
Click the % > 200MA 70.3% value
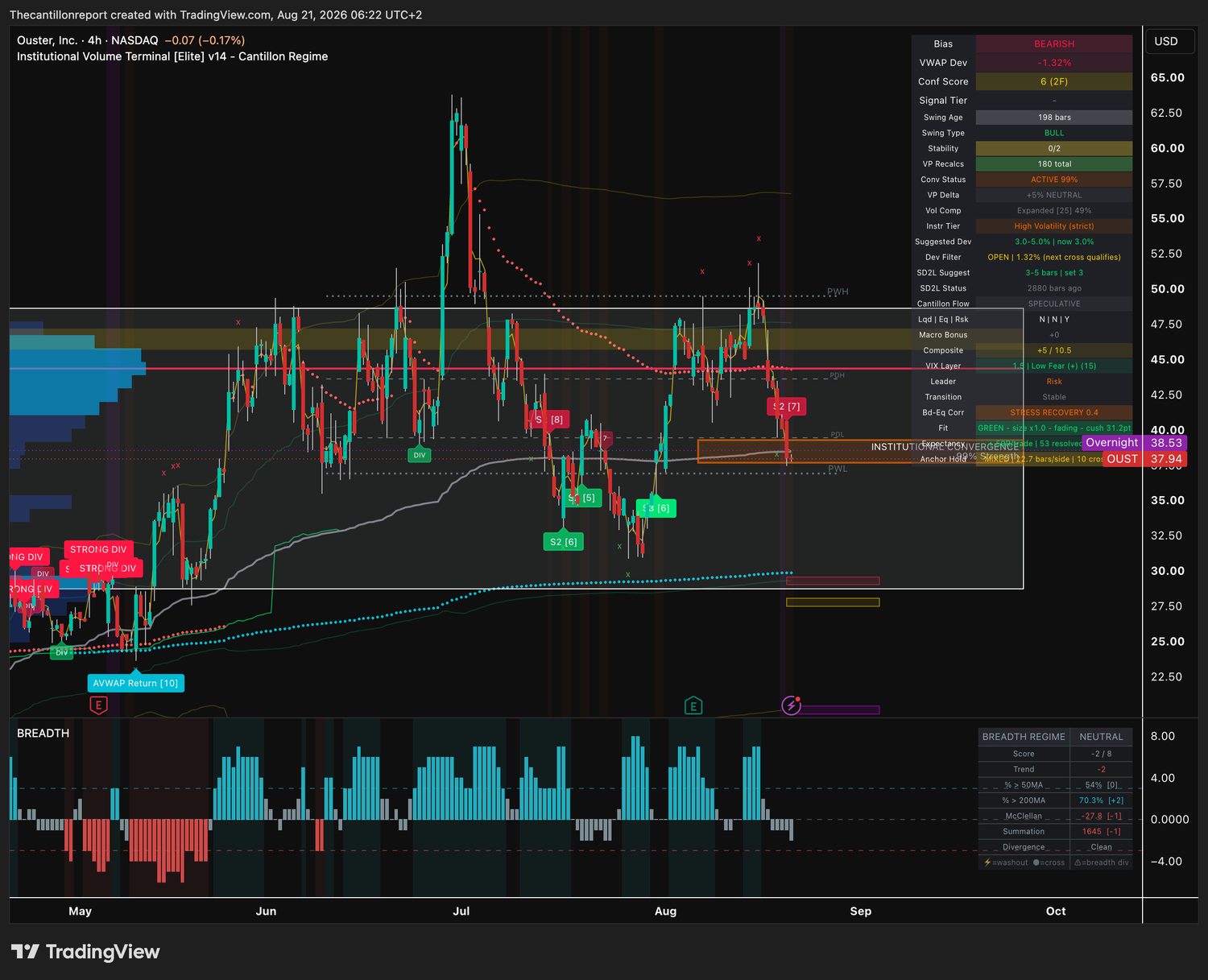(1101, 800)
